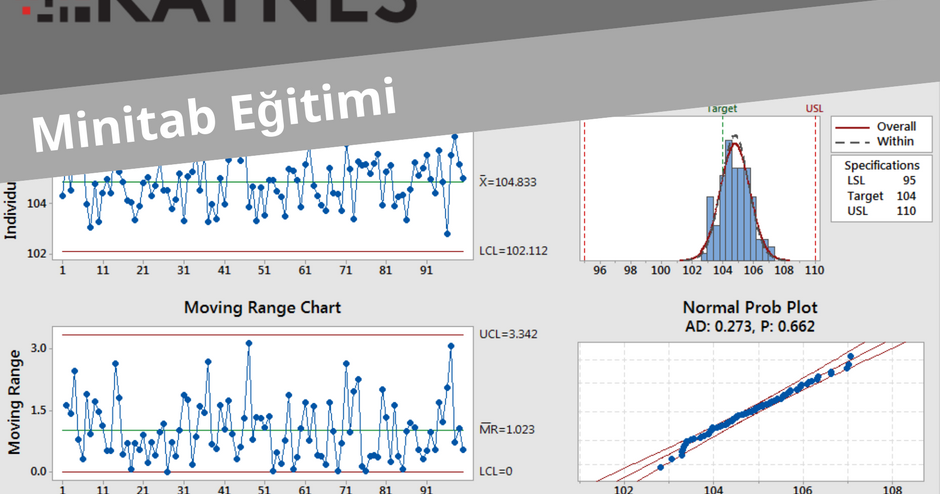Image resolution: width=940 pixels, height=494 pixels.
Task: Select the "Normal Prob Plot" title
Action: [750, 308]
